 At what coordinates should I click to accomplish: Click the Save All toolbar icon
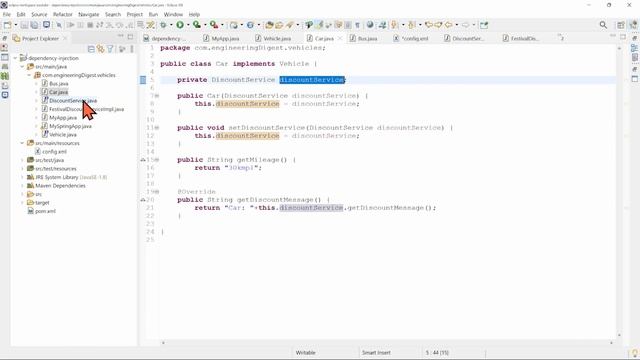pos(34,25)
